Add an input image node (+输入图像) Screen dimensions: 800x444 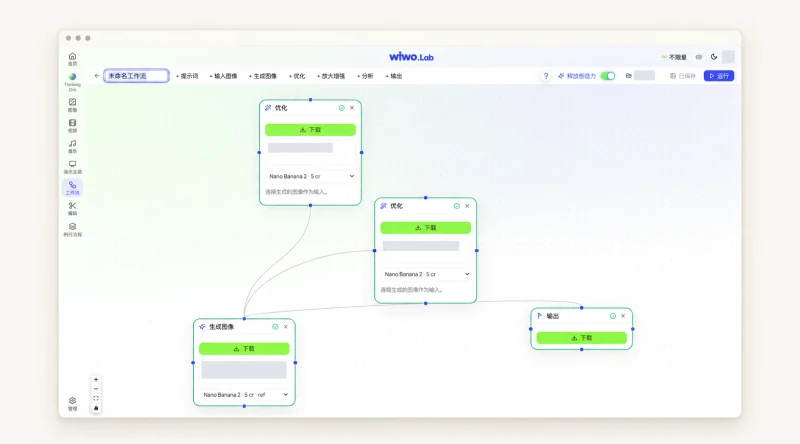click(223, 76)
